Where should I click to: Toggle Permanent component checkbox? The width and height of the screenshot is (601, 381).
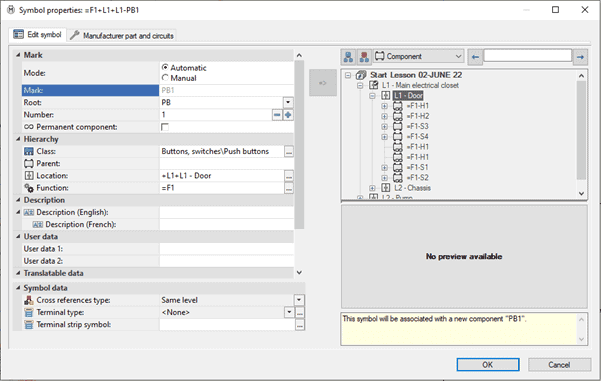coord(165,127)
